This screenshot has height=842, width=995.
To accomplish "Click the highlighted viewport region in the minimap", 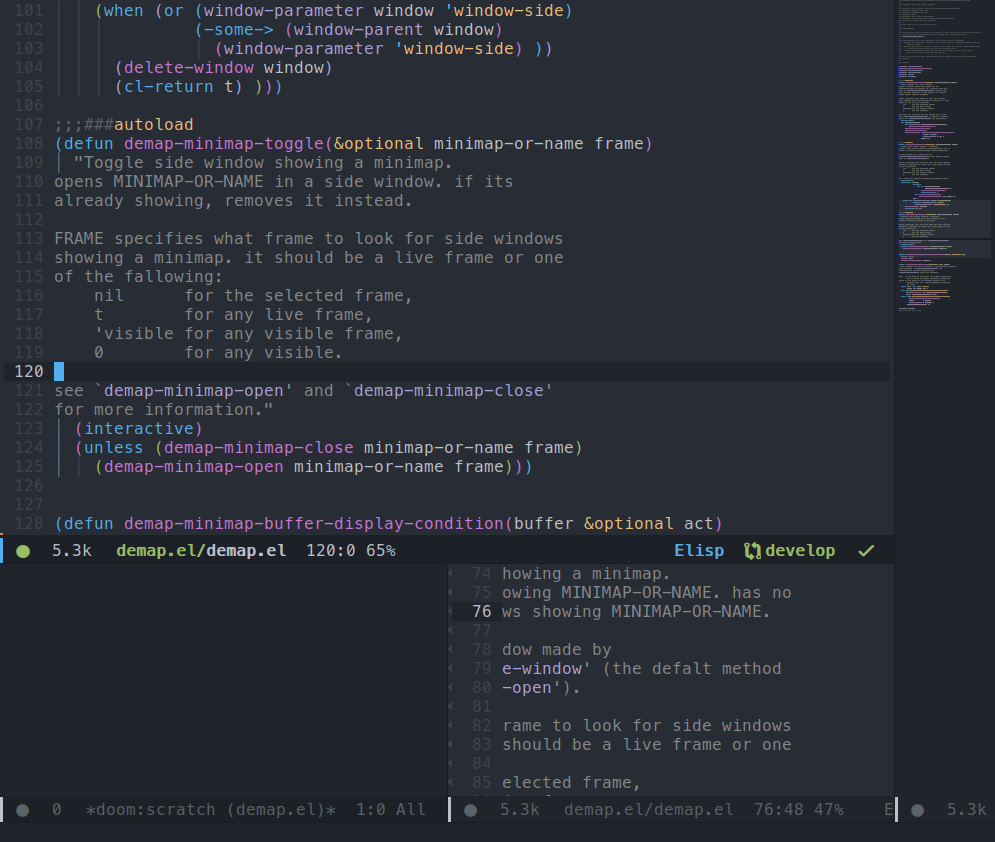I will coord(944,228).
